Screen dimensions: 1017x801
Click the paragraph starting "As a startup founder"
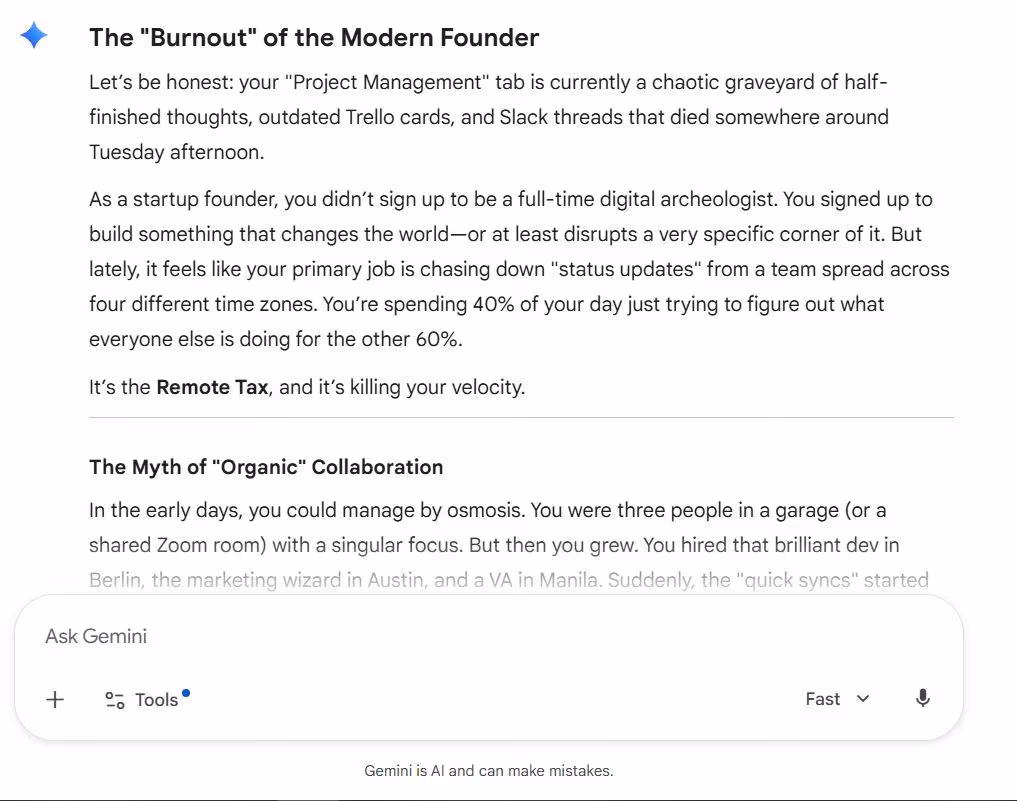[519, 269]
